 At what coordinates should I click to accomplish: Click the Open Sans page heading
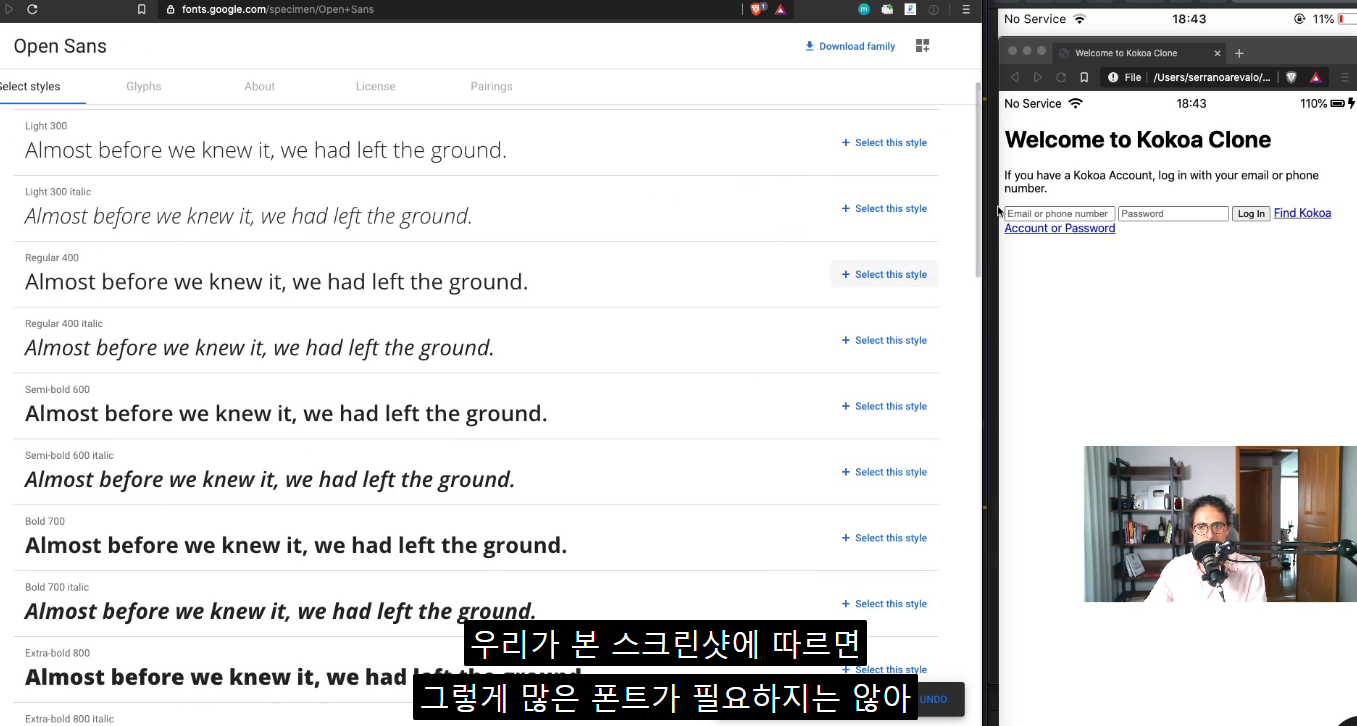click(60, 46)
